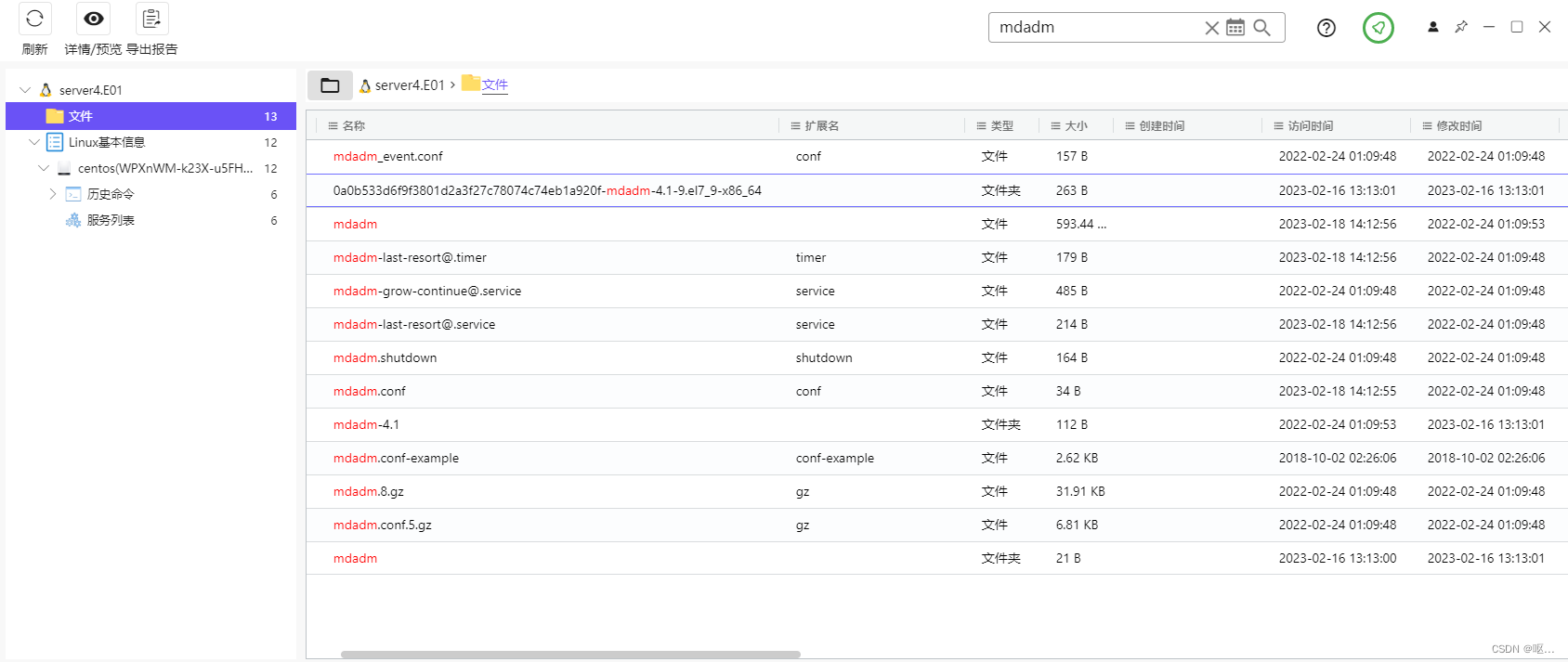This screenshot has width=1568, height=662.
Task: Open details/preview (详情/预览) eye icon
Action: coord(93,19)
